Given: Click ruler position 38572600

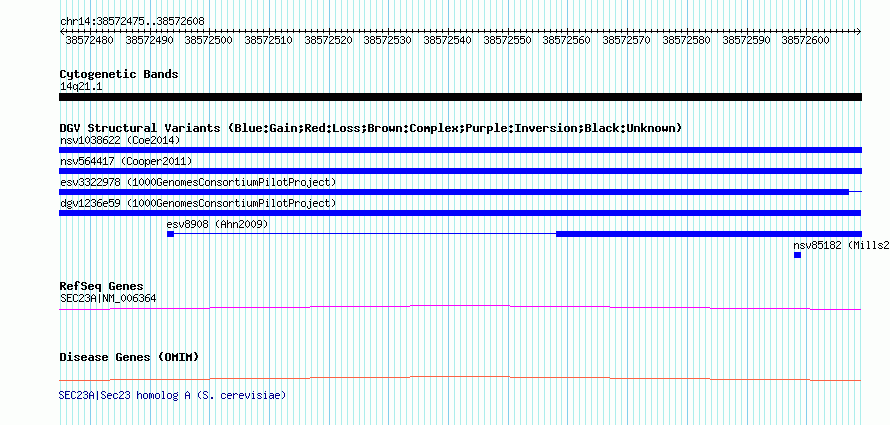Looking at the screenshot, I should (805, 40).
